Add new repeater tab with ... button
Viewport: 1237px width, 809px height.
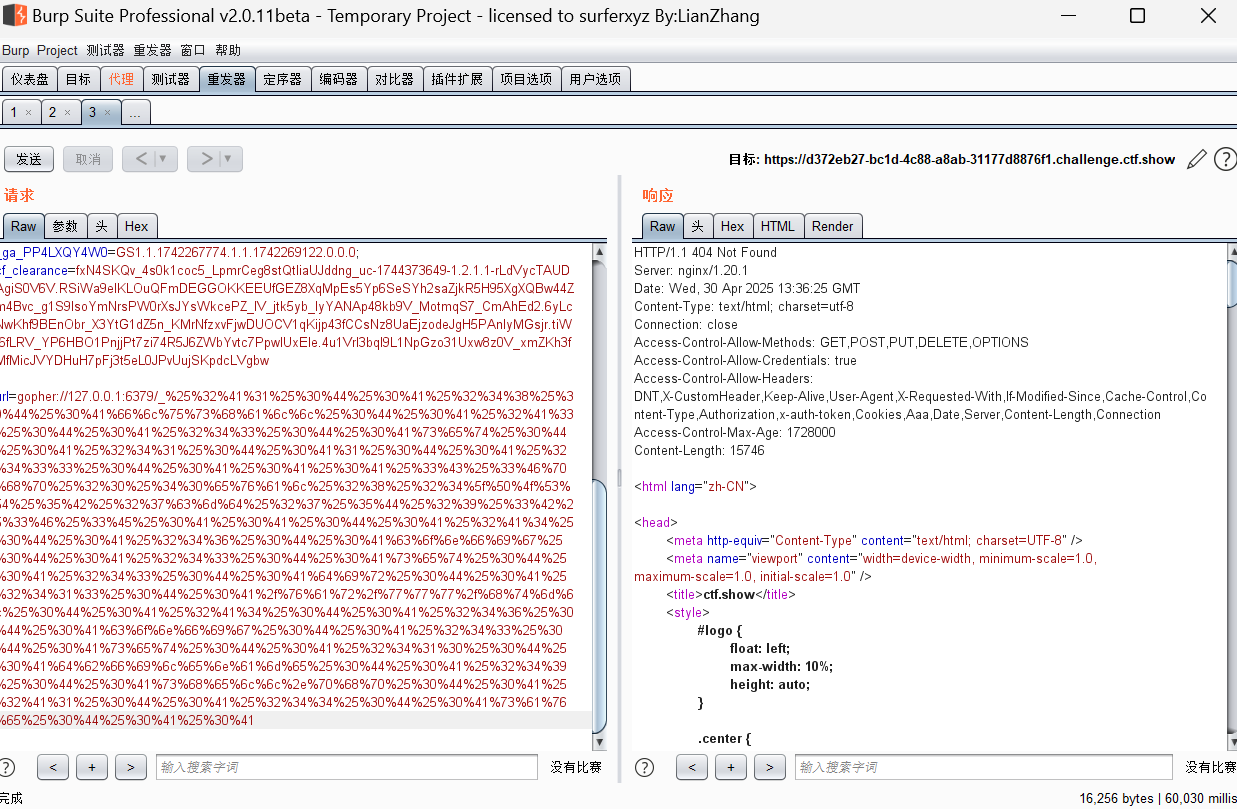[135, 113]
